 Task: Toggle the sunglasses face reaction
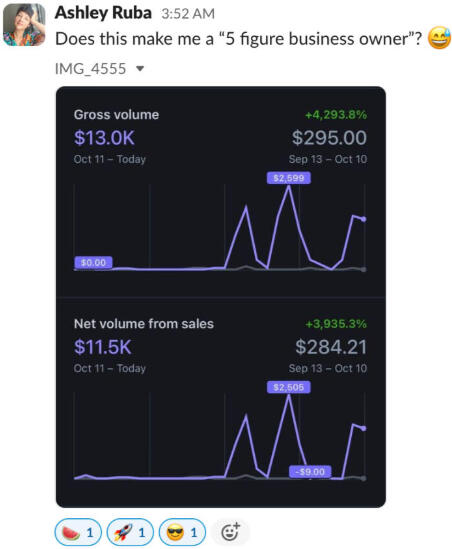pos(182,533)
